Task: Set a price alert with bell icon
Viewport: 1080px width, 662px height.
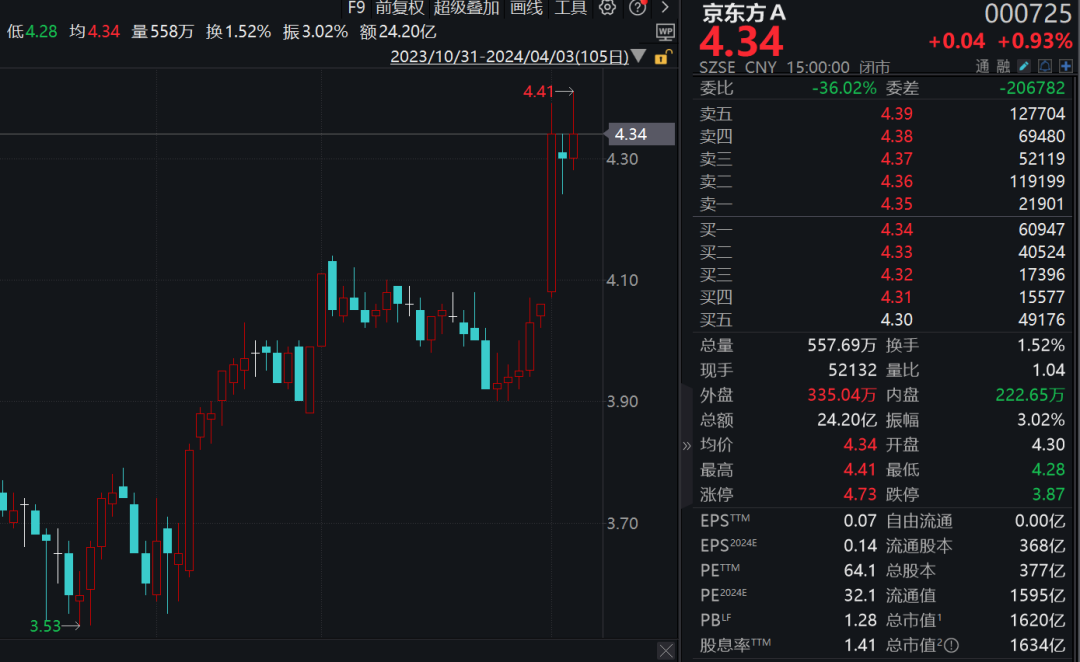Action: (1045, 66)
